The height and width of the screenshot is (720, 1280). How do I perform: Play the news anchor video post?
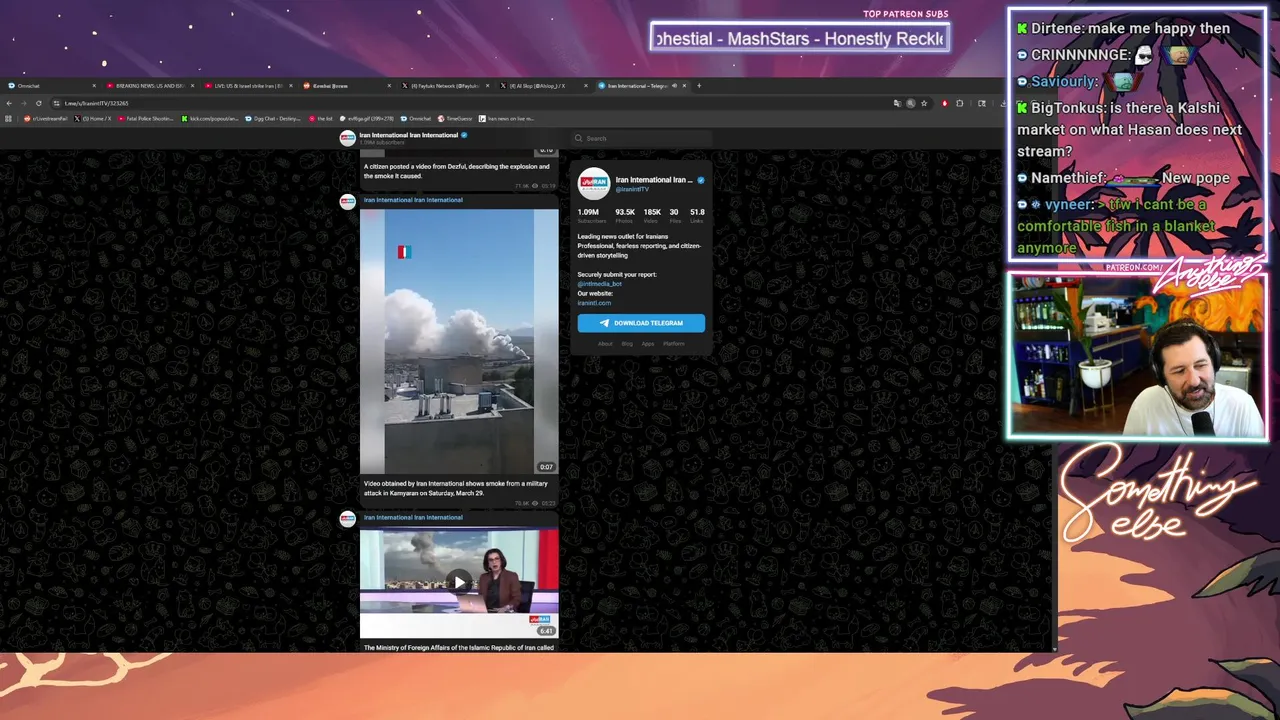(x=459, y=582)
